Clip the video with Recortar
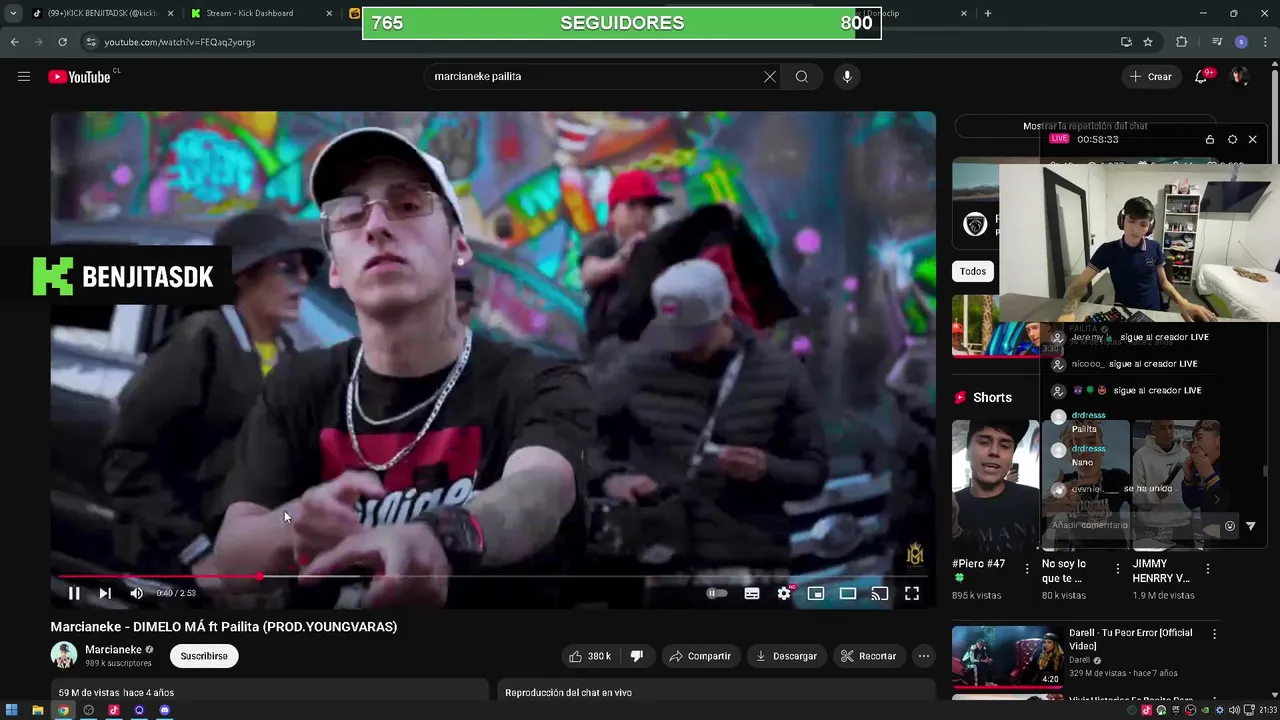This screenshot has width=1280, height=720. tap(868, 656)
